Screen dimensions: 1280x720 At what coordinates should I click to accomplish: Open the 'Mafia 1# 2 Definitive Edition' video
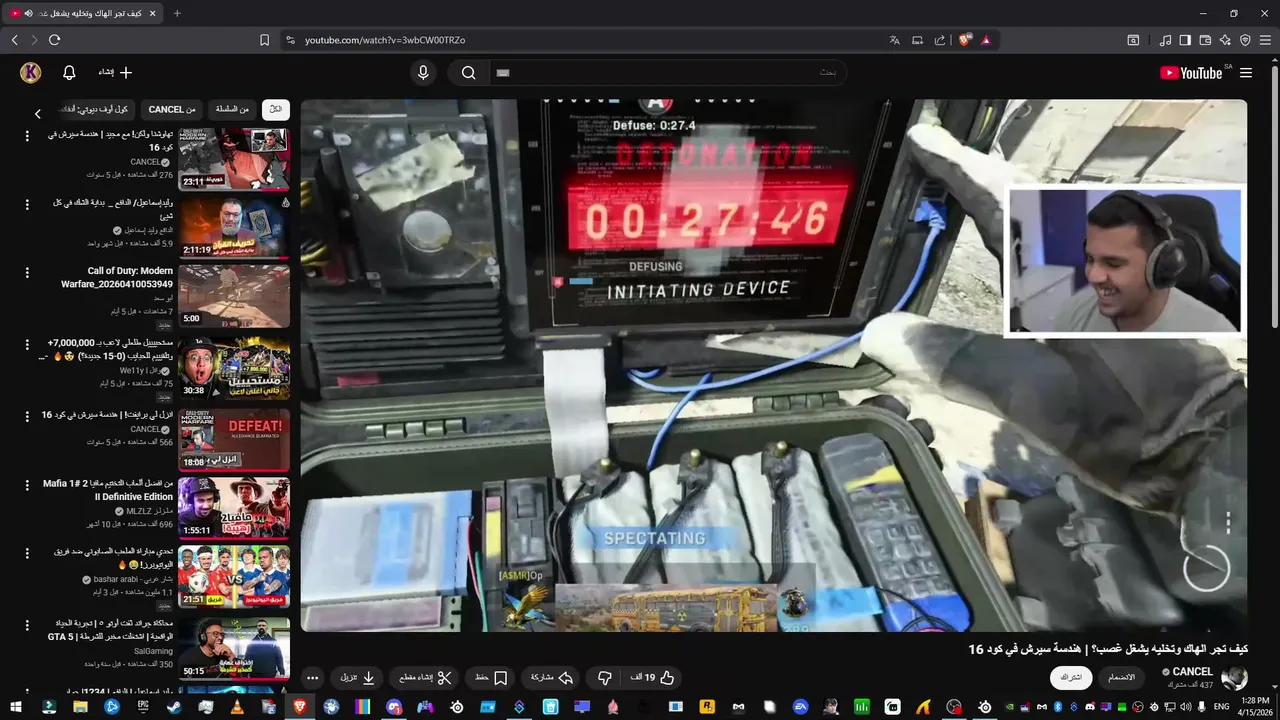108,490
